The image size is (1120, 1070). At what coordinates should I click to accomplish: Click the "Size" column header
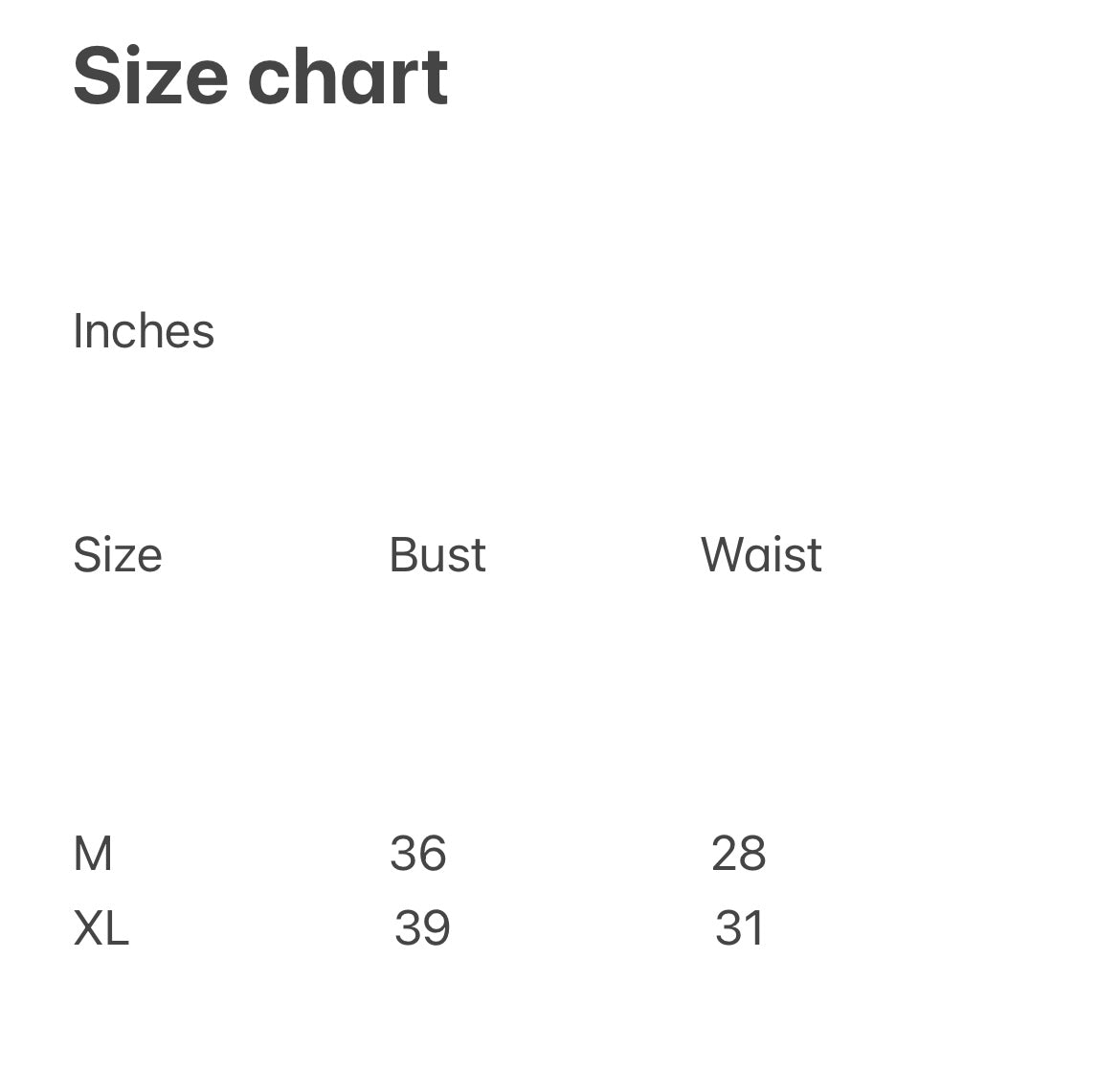pos(118,555)
